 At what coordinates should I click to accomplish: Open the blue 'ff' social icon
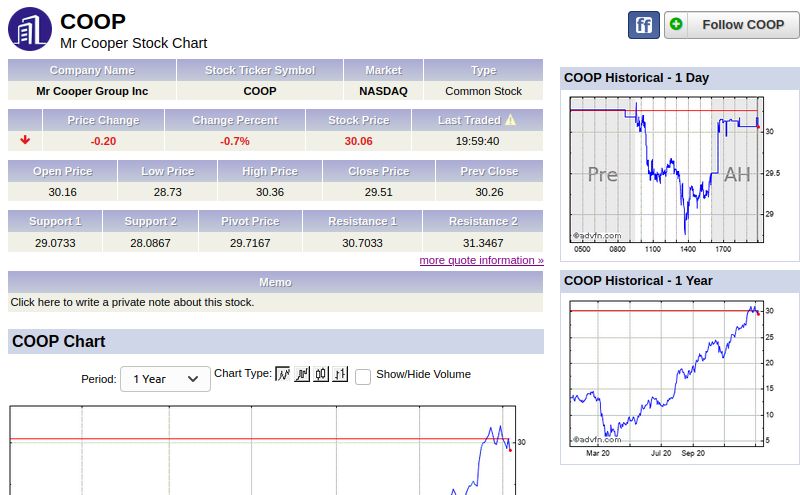coord(643,24)
